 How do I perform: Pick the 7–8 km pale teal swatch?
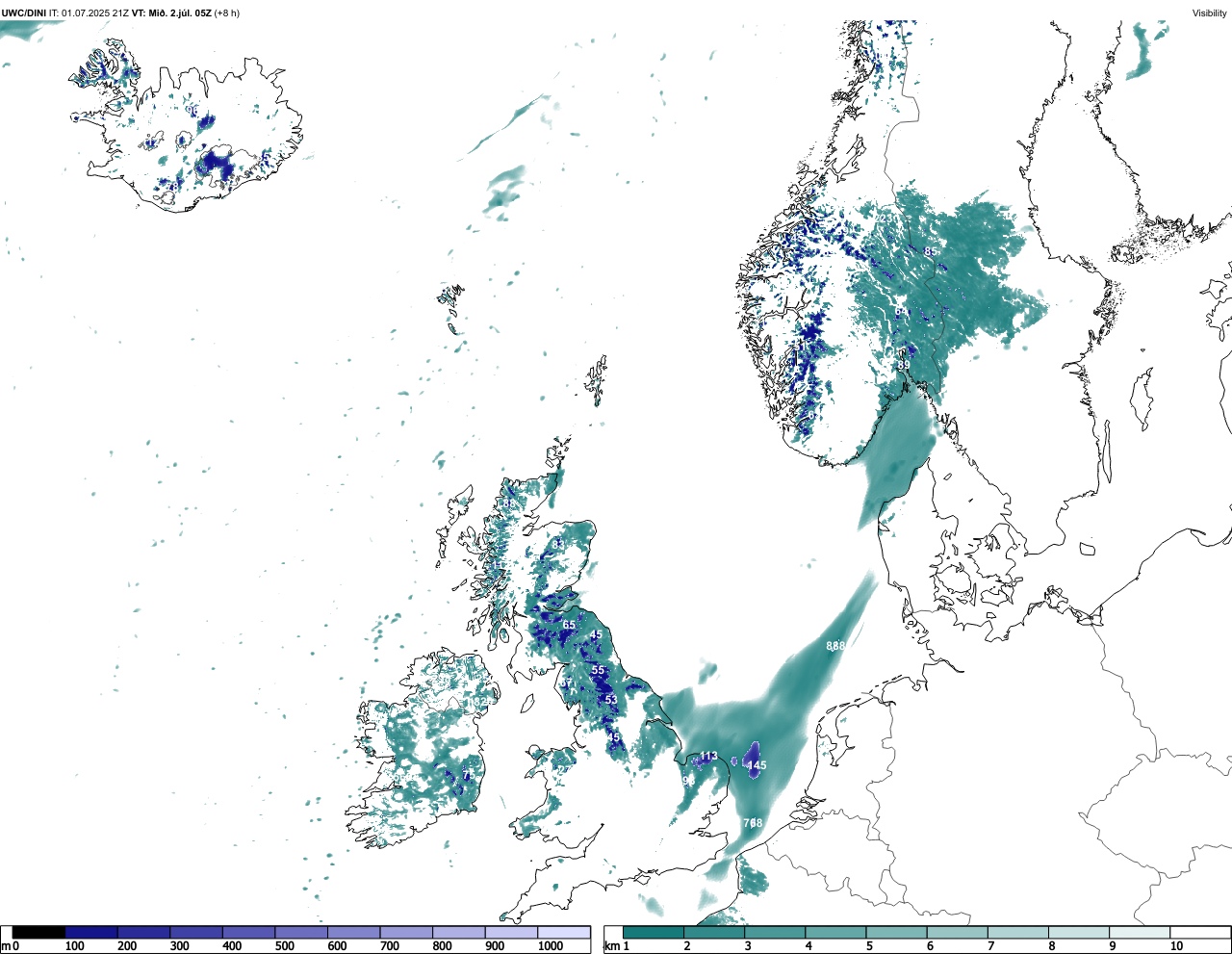click(x=1017, y=933)
